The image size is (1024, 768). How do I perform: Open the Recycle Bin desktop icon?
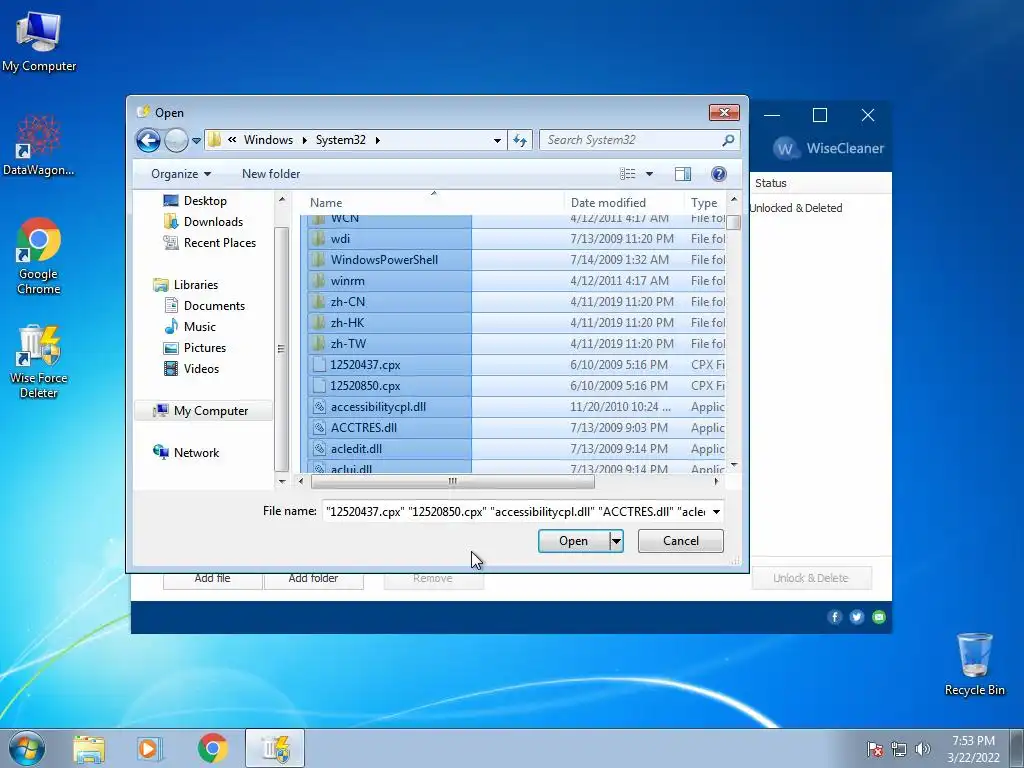point(974,664)
